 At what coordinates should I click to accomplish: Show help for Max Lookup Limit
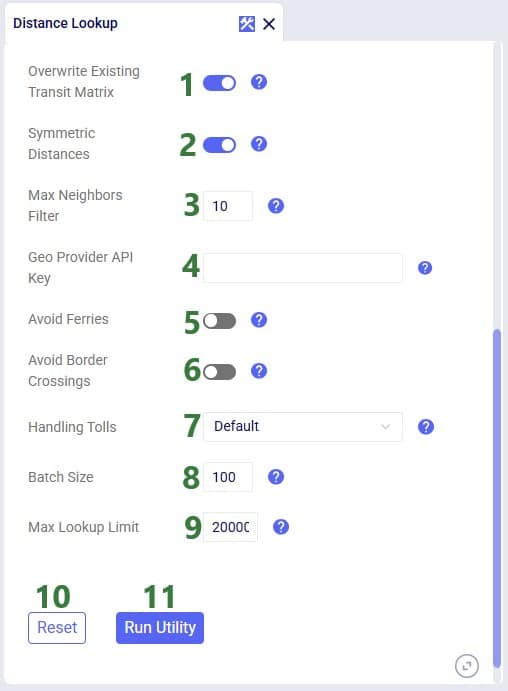tap(281, 527)
